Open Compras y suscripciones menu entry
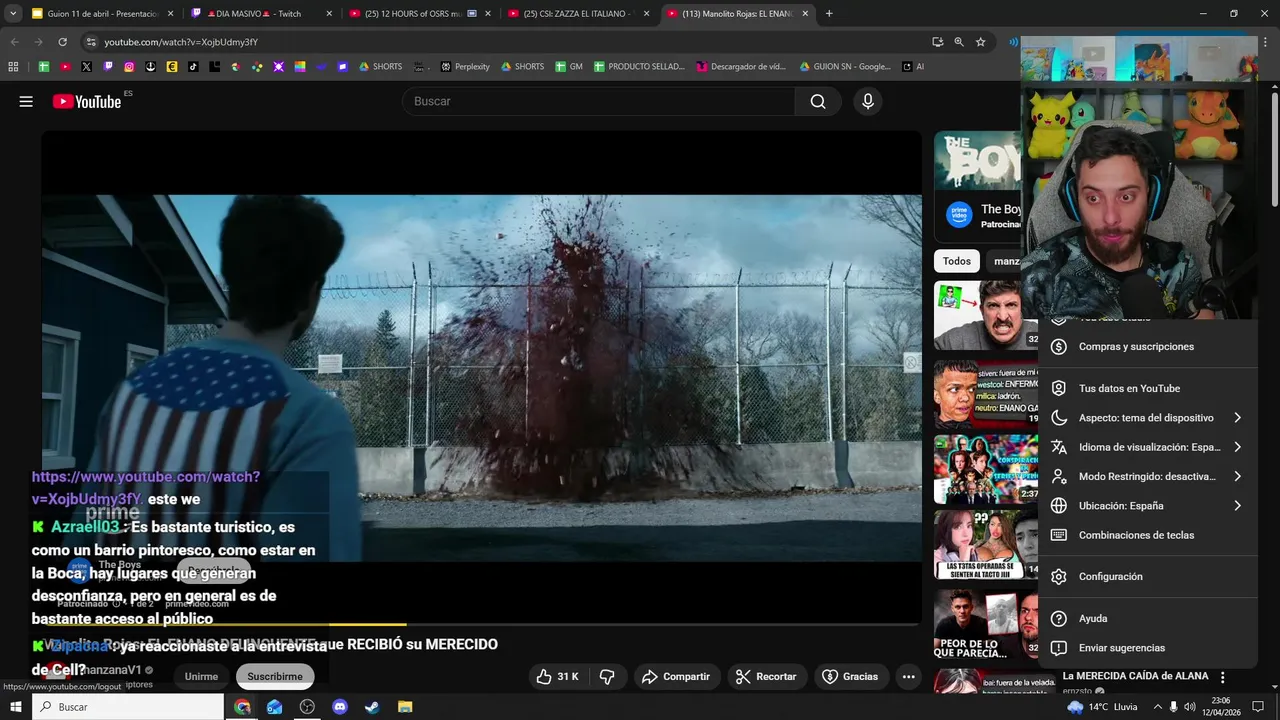 tap(1147, 347)
